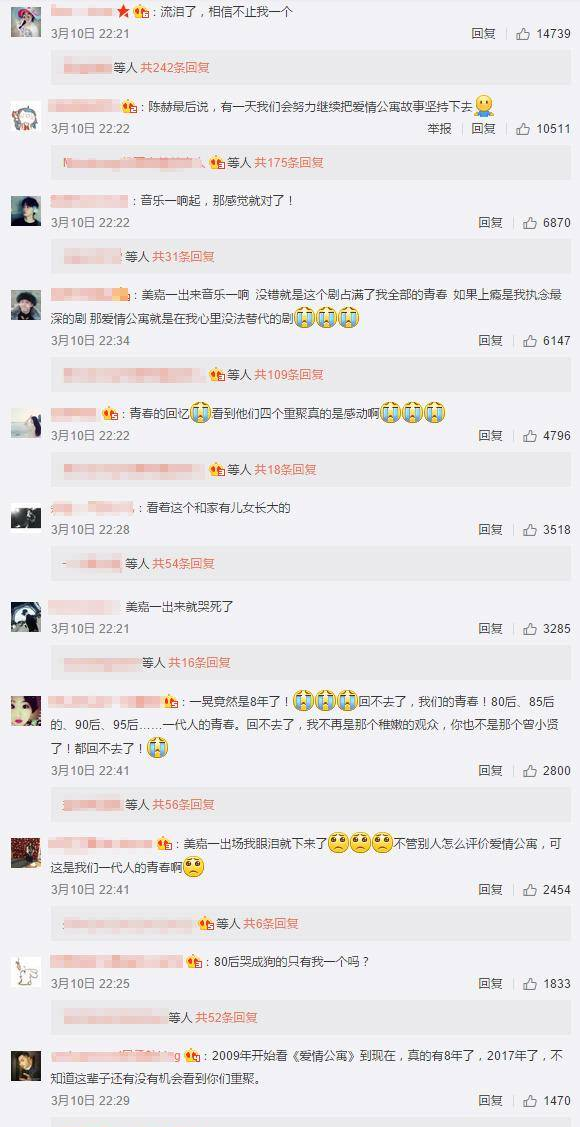
Task: Expand the 共242条回复 replies thread
Action: click(175, 68)
